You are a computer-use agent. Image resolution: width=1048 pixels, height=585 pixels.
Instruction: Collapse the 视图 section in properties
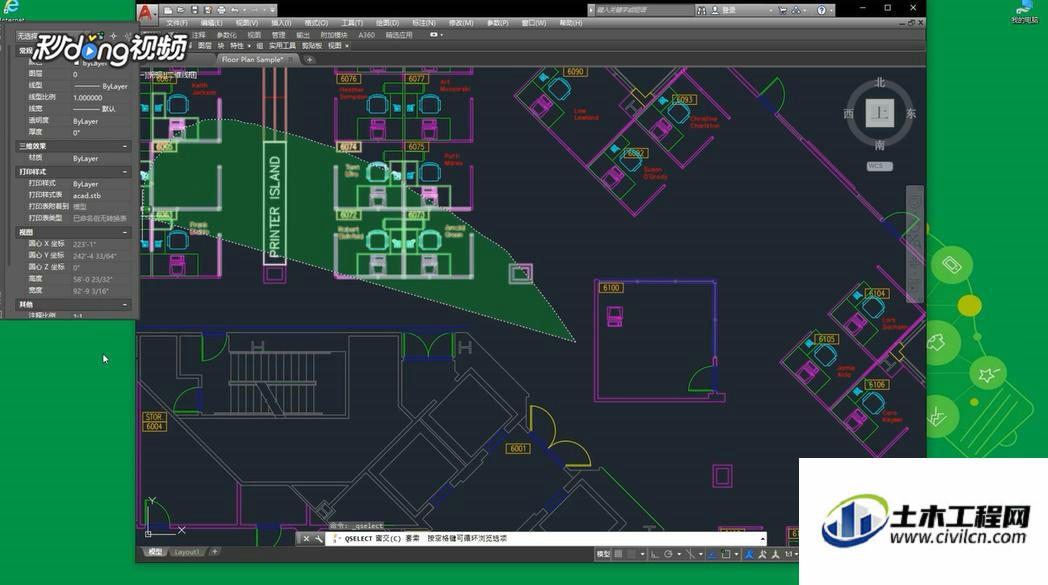(x=125, y=233)
